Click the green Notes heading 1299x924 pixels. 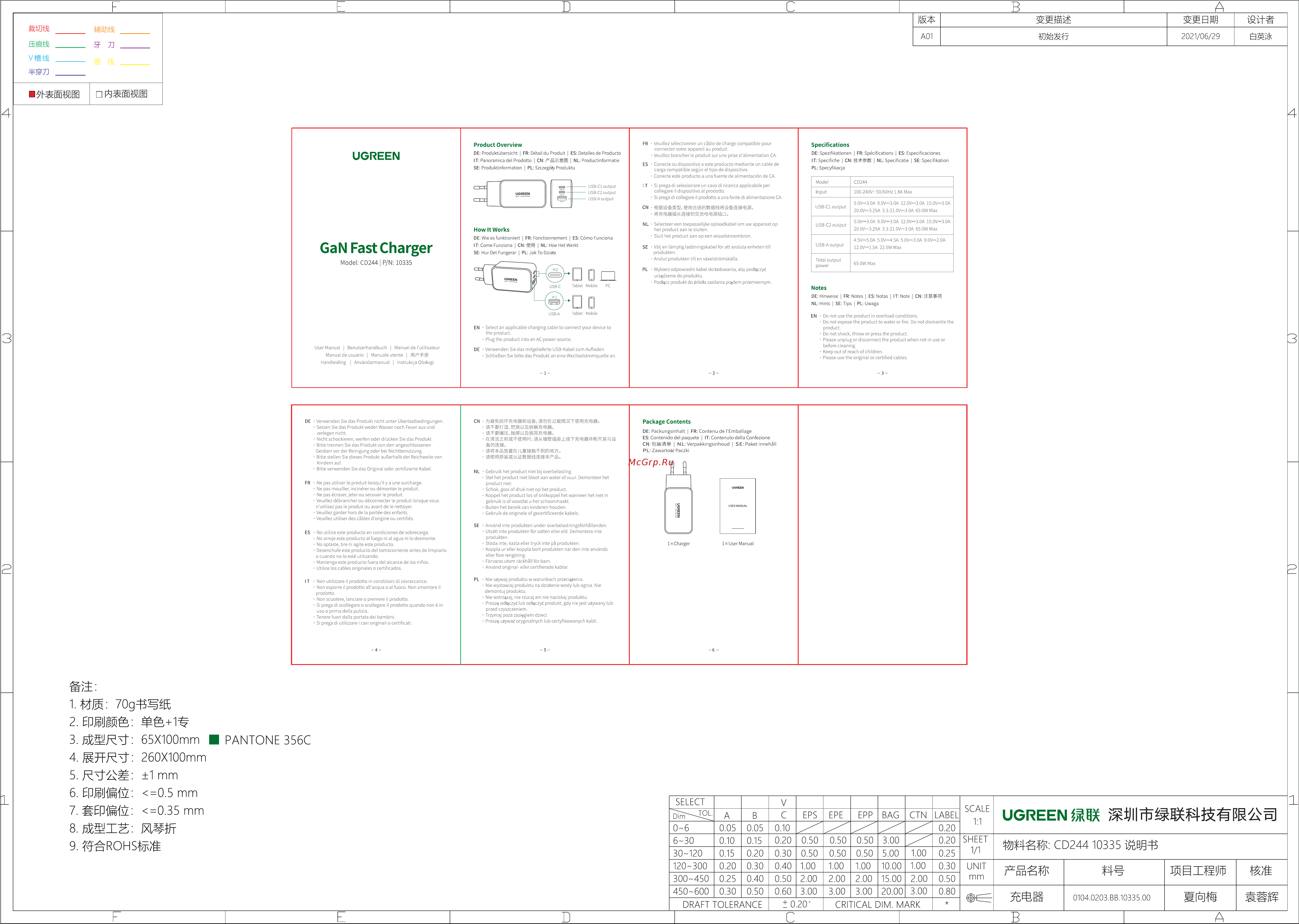(819, 288)
